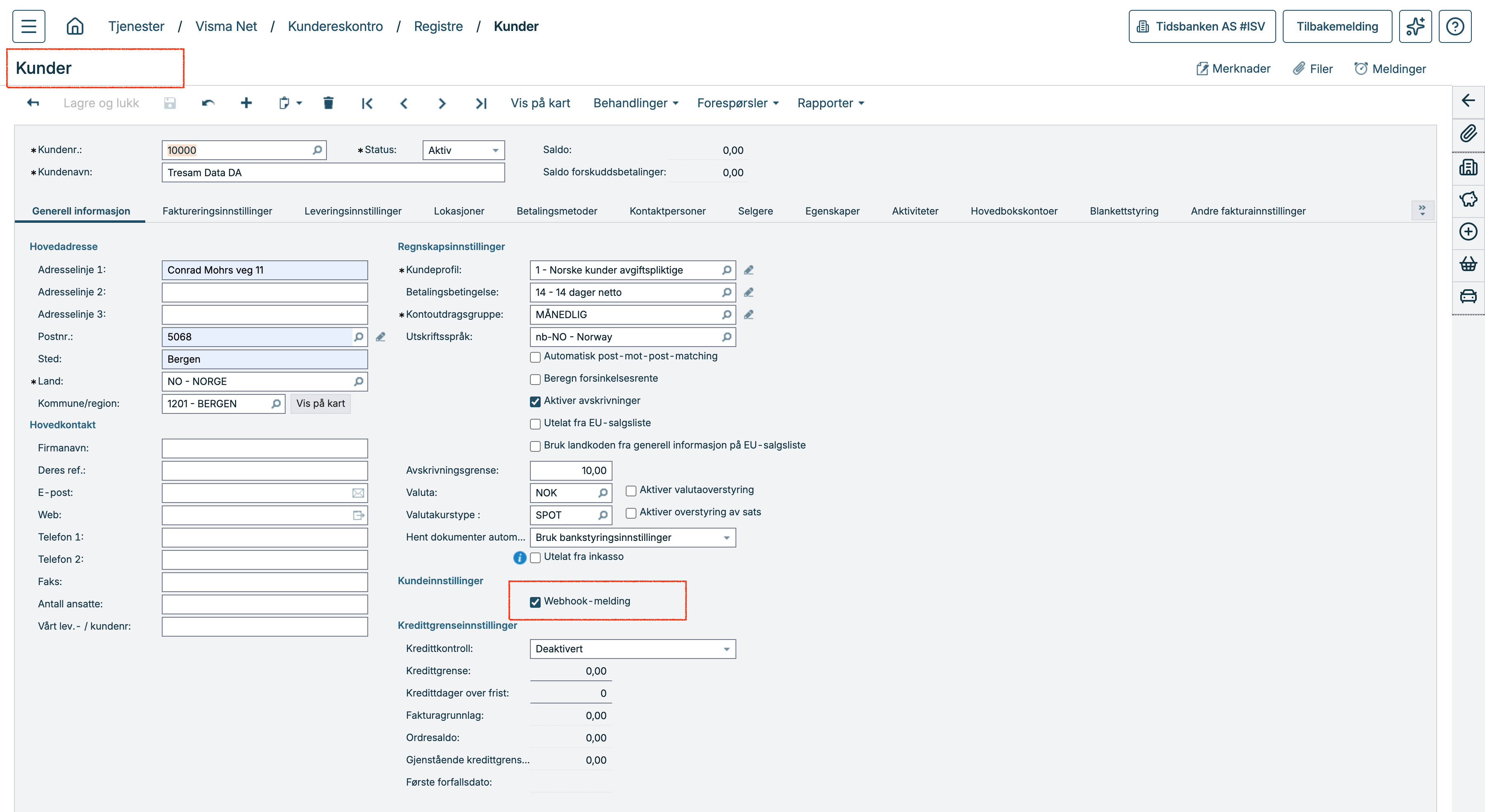Uncheck the Webhook-melding checkbox
The height and width of the screenshot is (812, 1485).
(535, 602)
